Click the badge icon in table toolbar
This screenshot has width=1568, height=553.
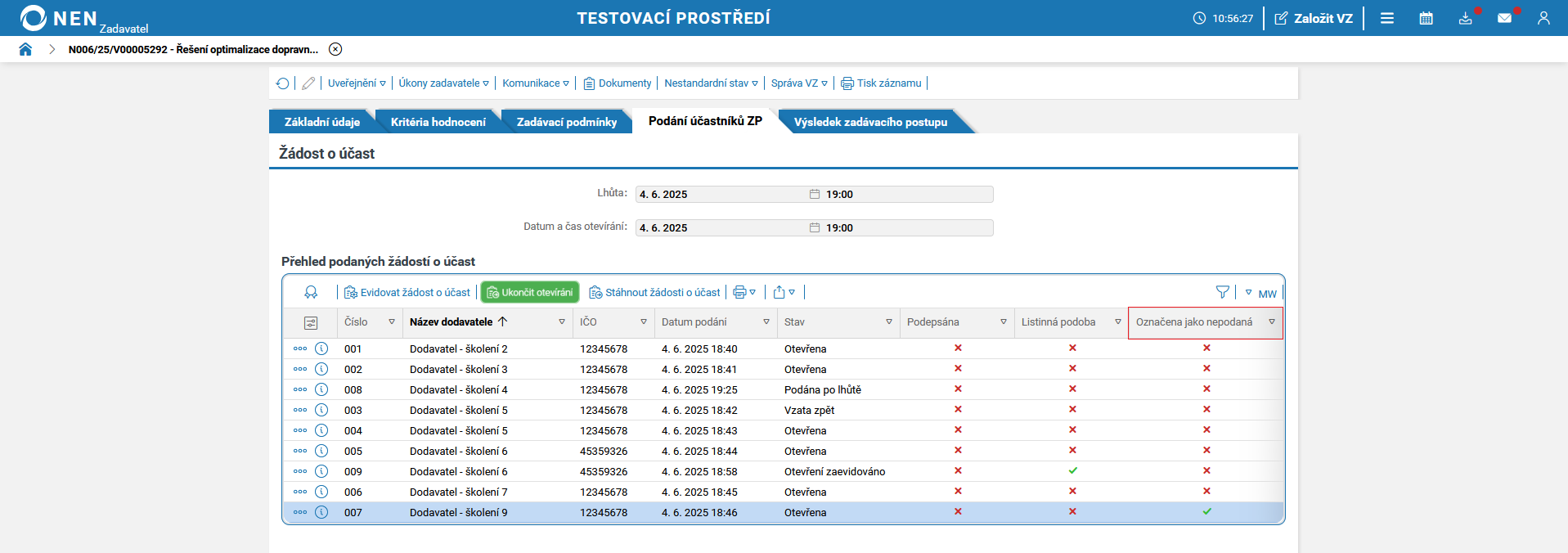point(311,292)
